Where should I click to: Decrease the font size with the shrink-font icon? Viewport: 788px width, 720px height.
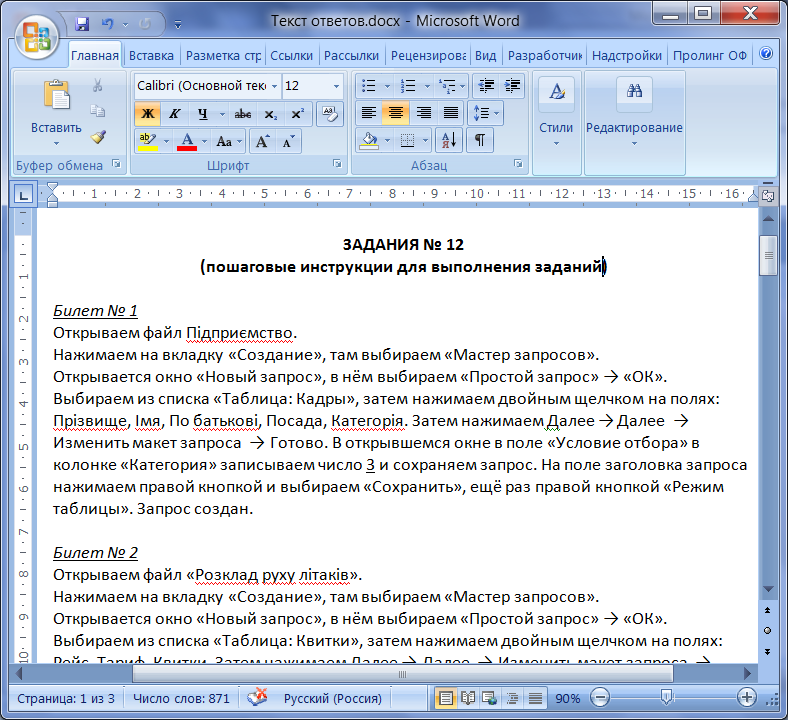(x=288, y=141)
